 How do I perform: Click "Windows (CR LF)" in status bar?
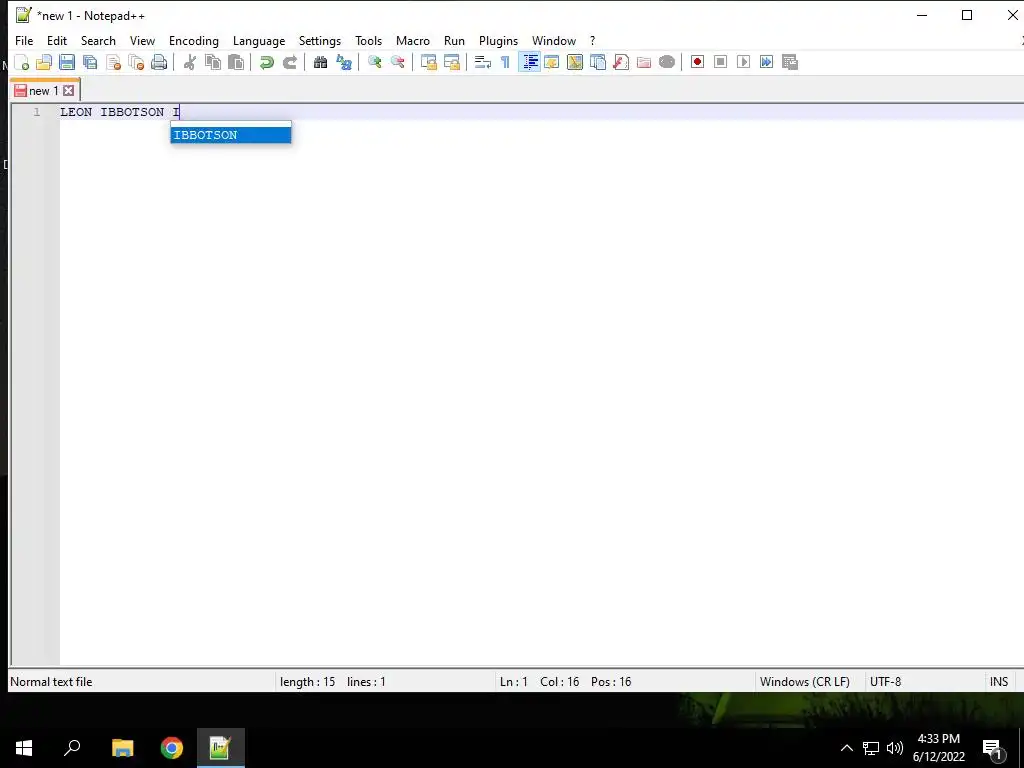click(805, 682)
